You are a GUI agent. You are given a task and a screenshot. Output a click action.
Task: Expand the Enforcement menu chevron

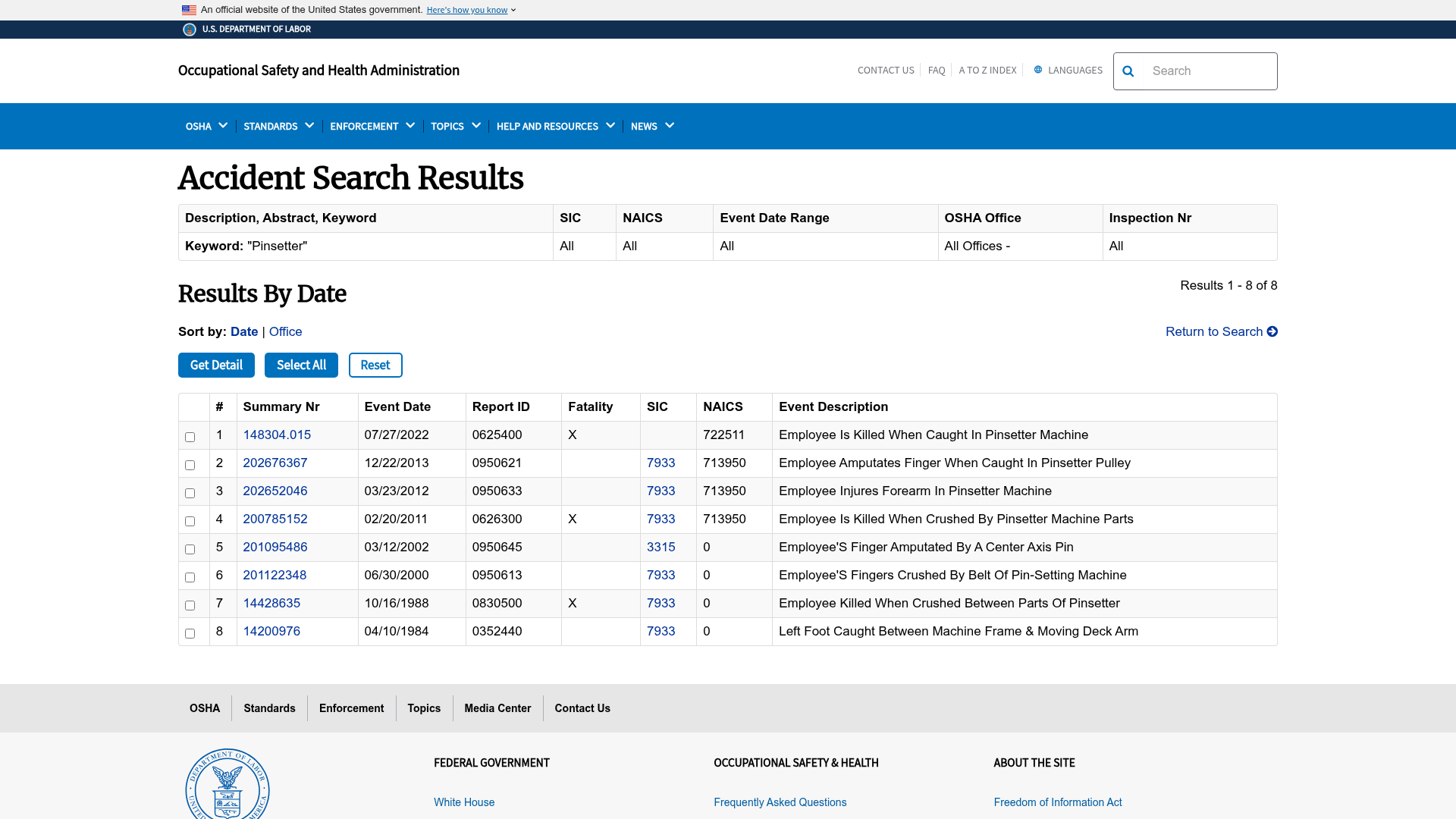tap(410, 126)
